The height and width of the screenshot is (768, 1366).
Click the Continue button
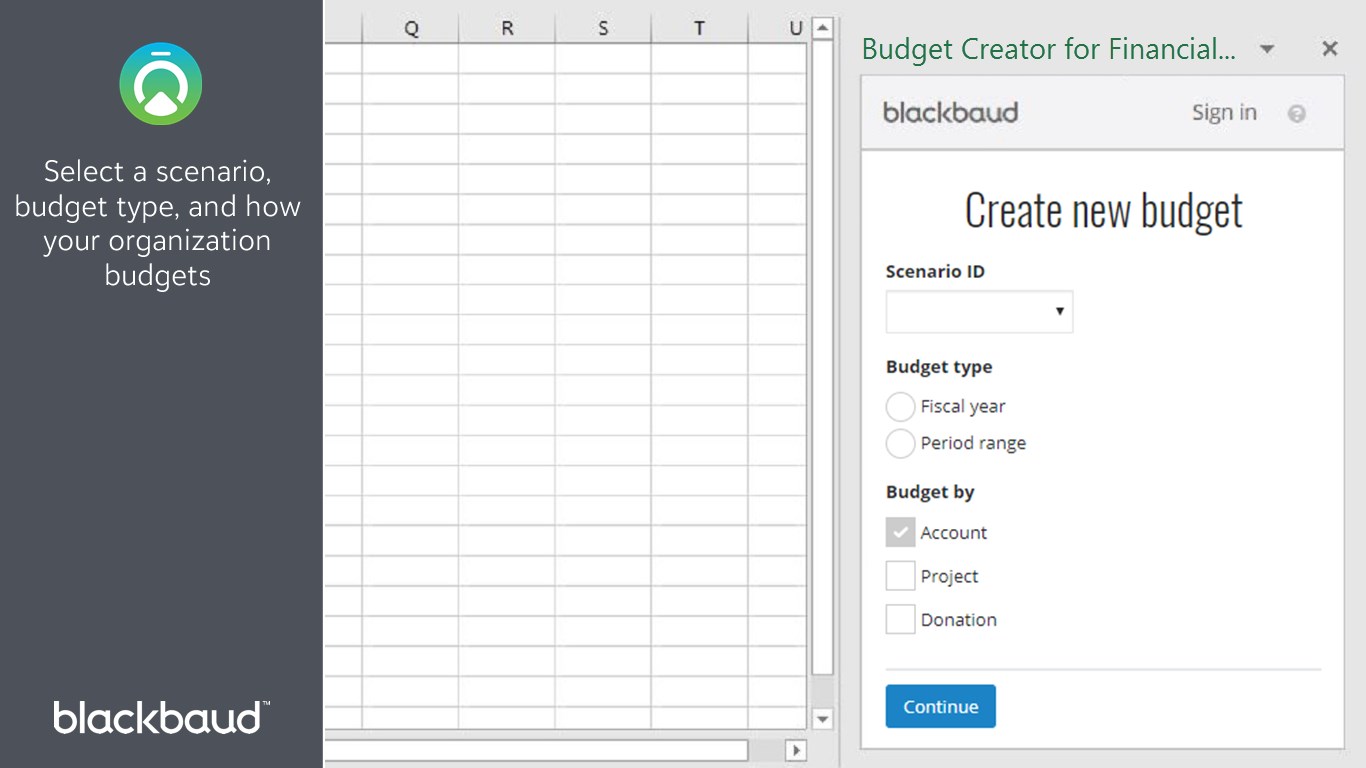pos(940,706)
